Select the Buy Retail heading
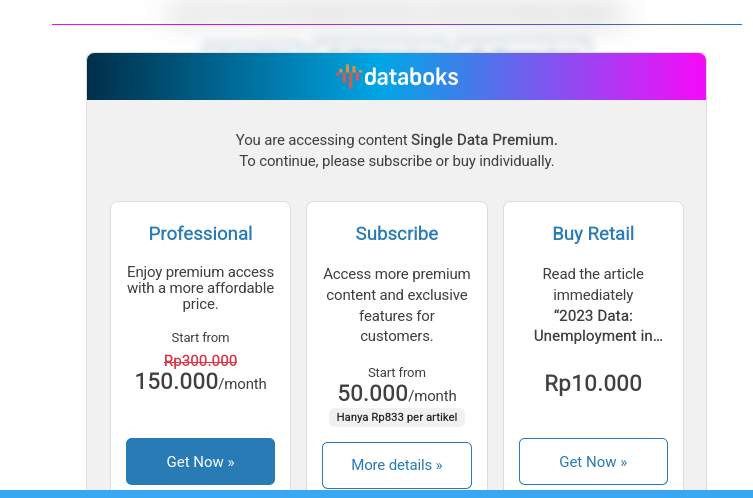This screenshot has height=498, width=753. coord(593,234)
